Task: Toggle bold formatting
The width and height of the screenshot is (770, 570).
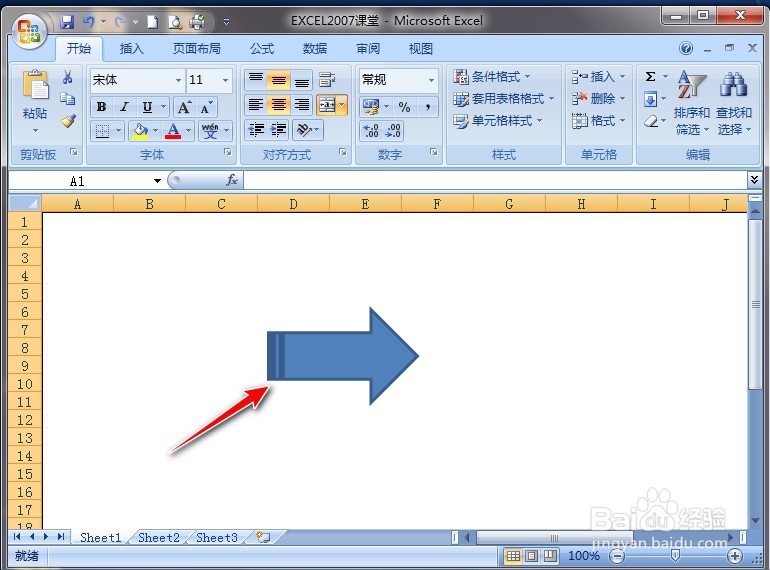Action: [102, 107]
